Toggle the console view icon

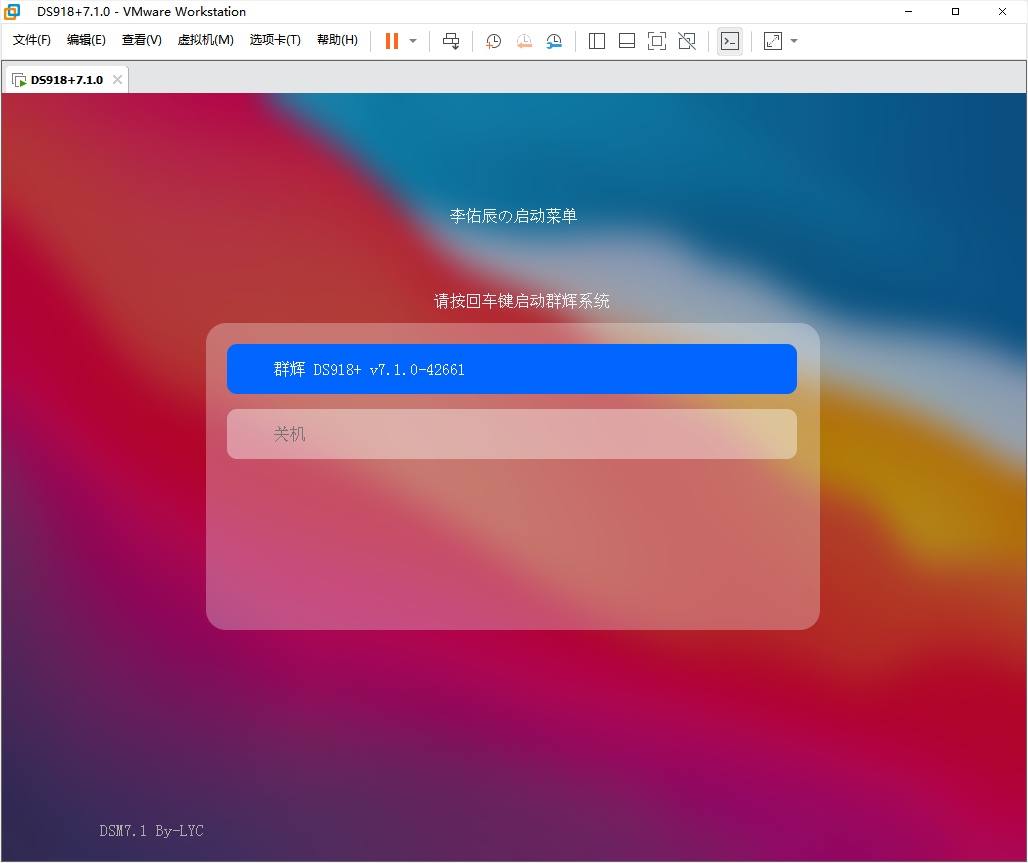coord(730,41)
